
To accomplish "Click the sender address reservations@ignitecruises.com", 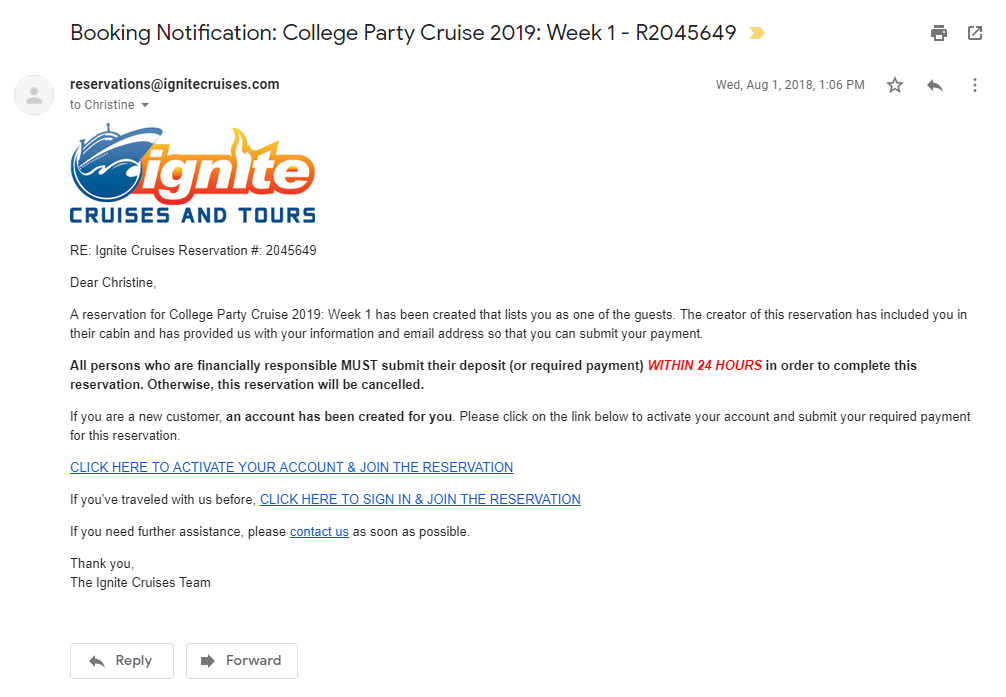I will 175,84.
